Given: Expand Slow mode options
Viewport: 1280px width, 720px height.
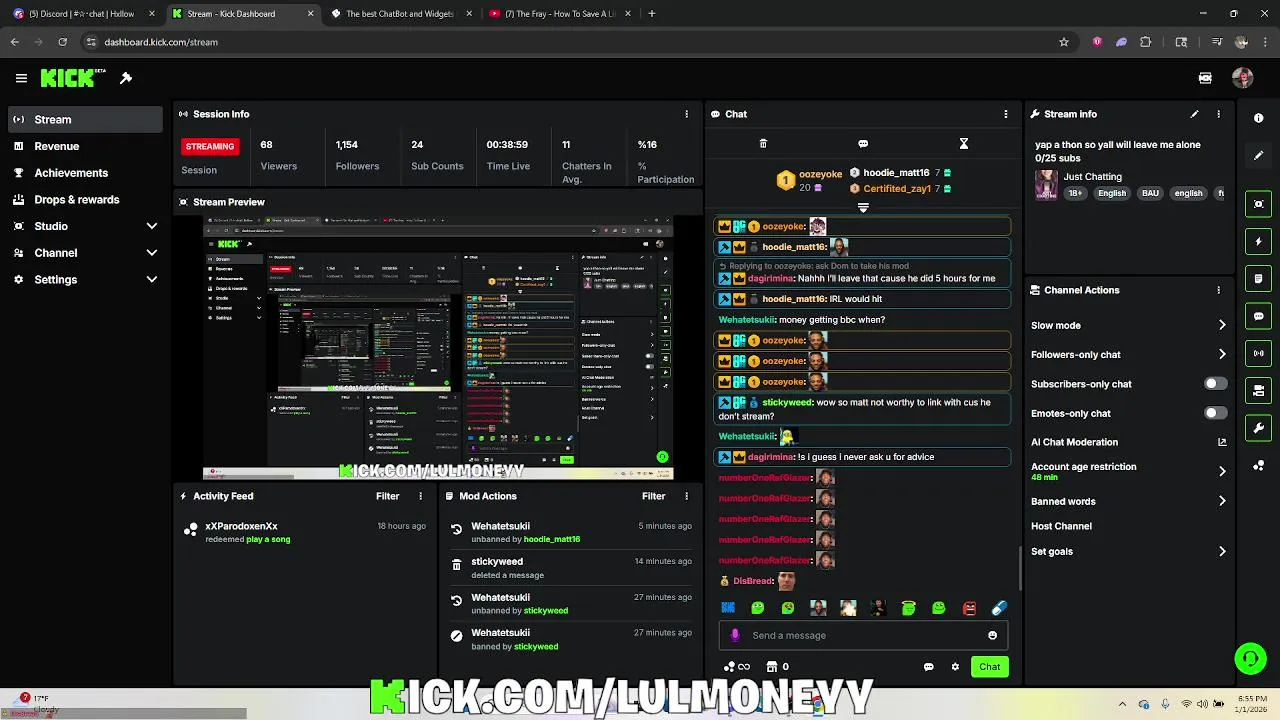Looking at the screenshot, I should coord(1222,325).
